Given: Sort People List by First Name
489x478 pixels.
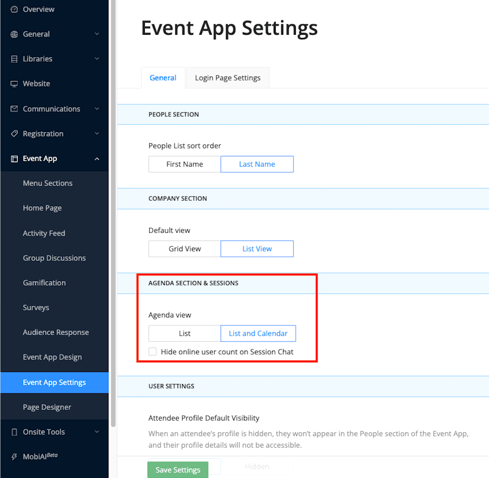Looking at the screenshot, I should point(184,164).
